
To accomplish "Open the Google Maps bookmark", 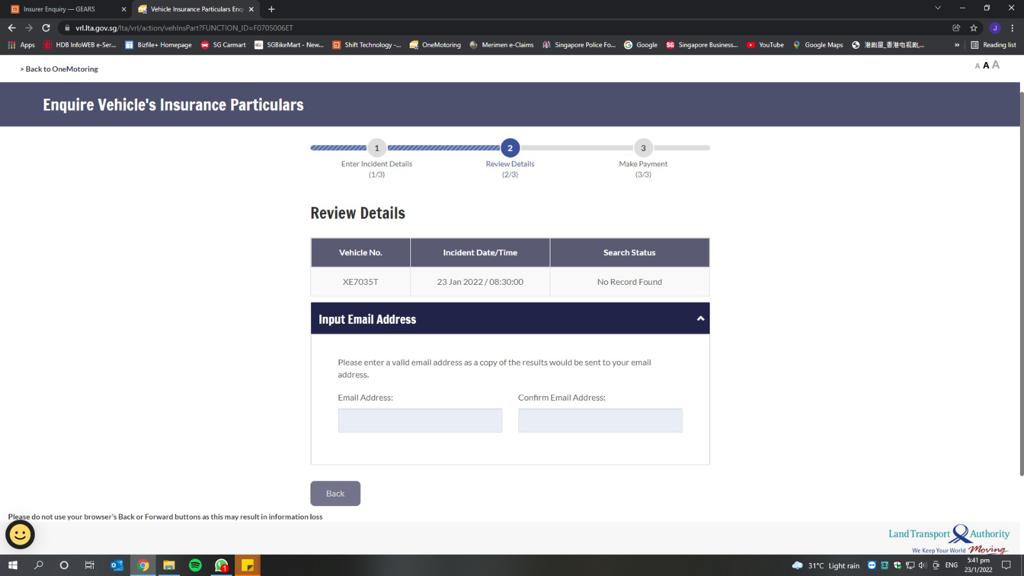I will 818,45.
